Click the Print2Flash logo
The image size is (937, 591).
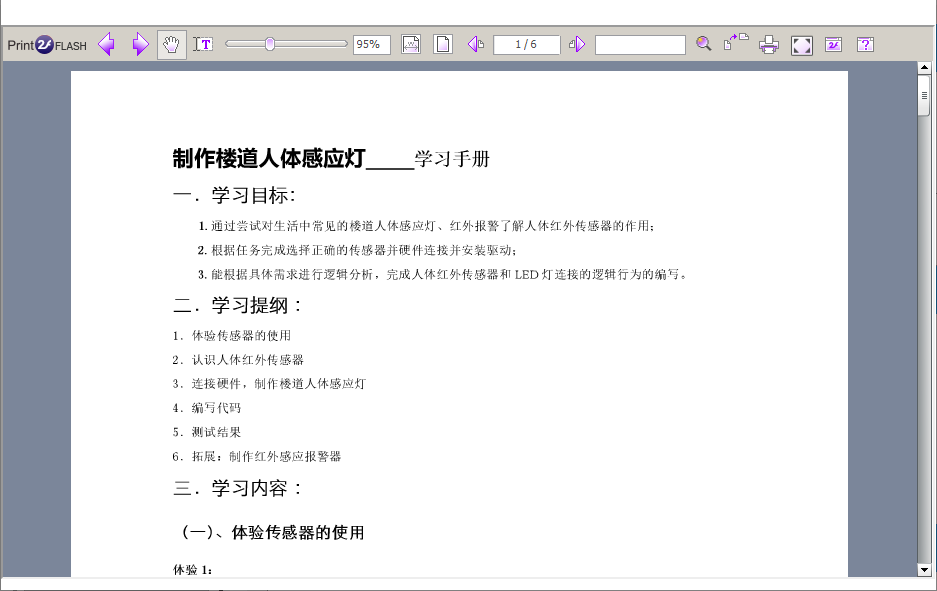click(47, 45)
